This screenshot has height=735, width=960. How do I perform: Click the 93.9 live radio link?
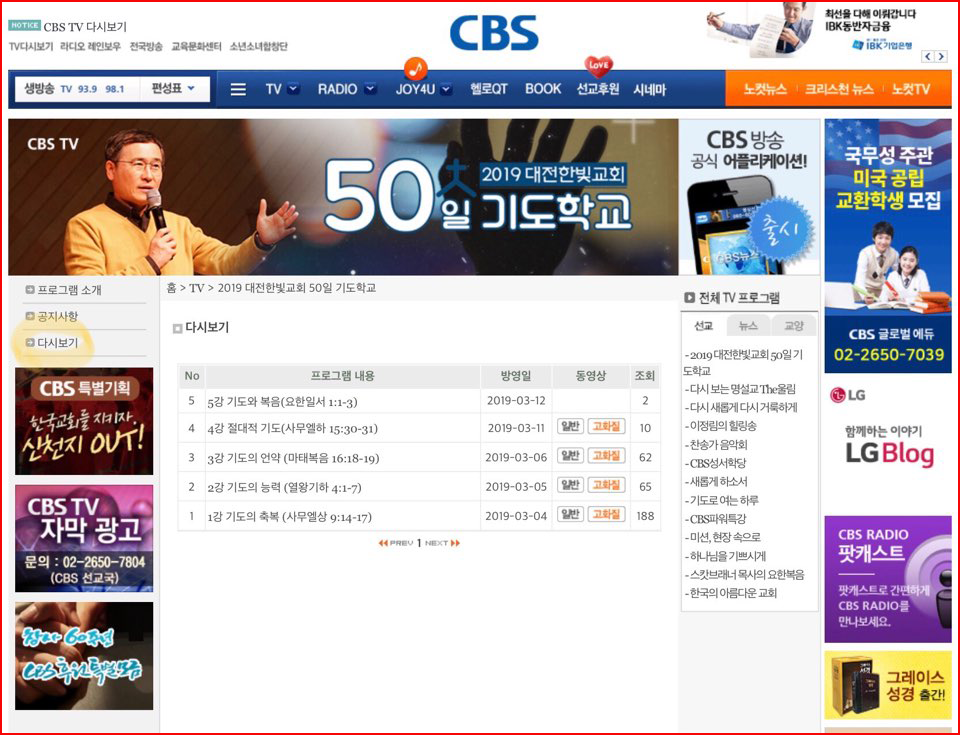[88, 89]
